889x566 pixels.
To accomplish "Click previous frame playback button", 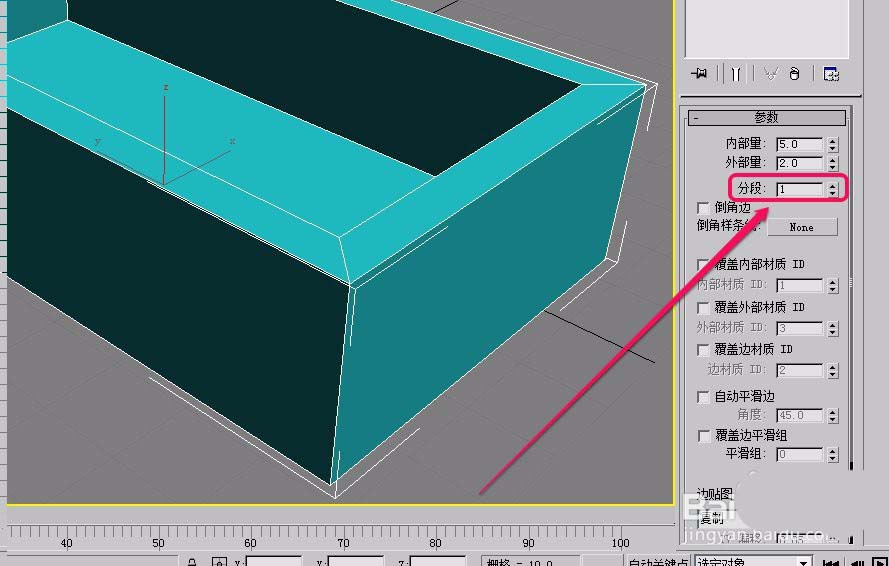I will [856, 562].
